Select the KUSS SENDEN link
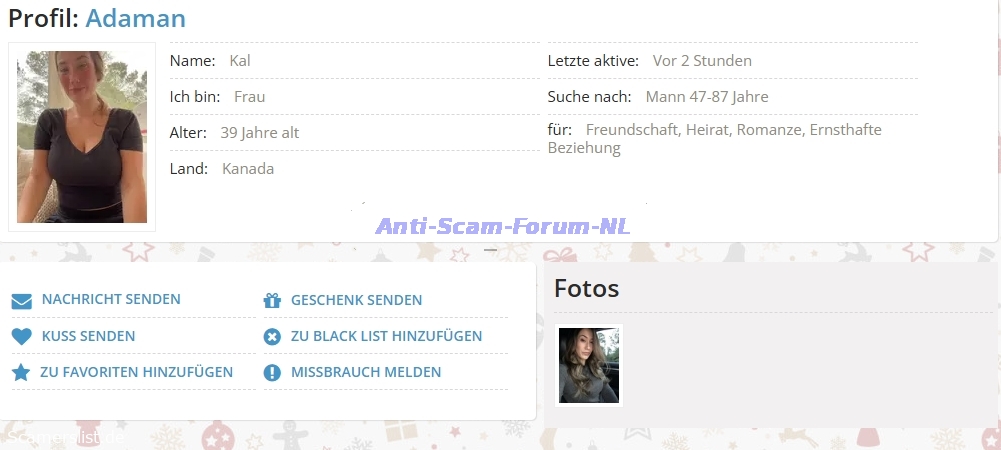Viewport: 1001px width, 450px height. coord(88,336)
